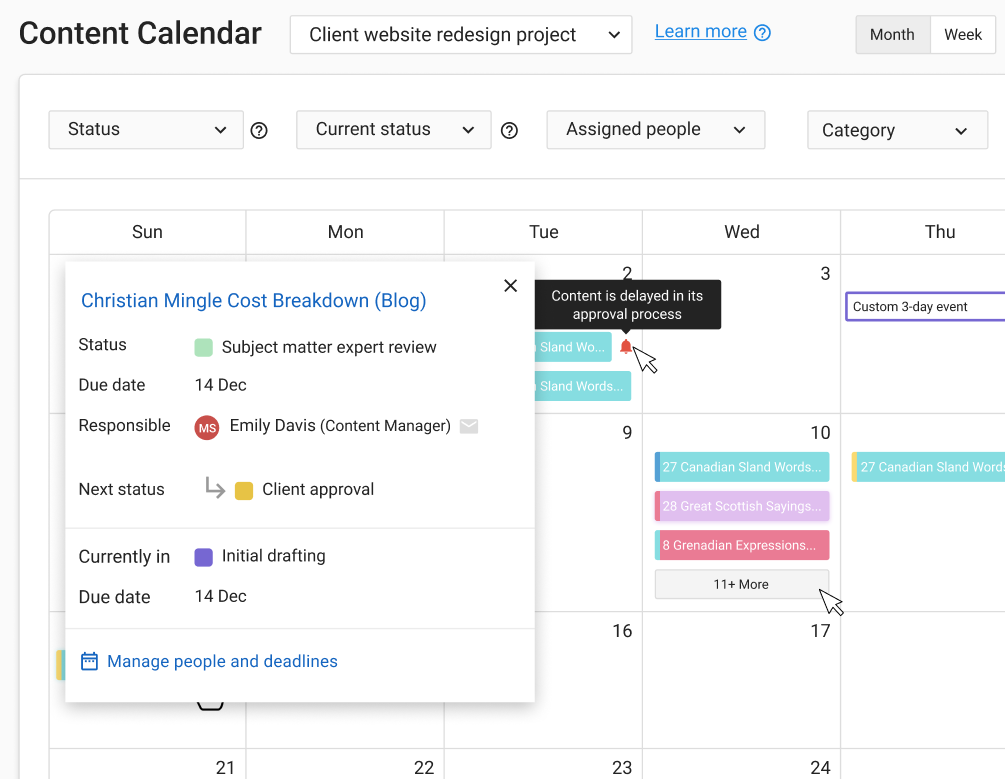Image resolution: width=1005 pixels, height=779 pixels.
Task: Click Subject matter expert review status text
Action: [329, 347]
